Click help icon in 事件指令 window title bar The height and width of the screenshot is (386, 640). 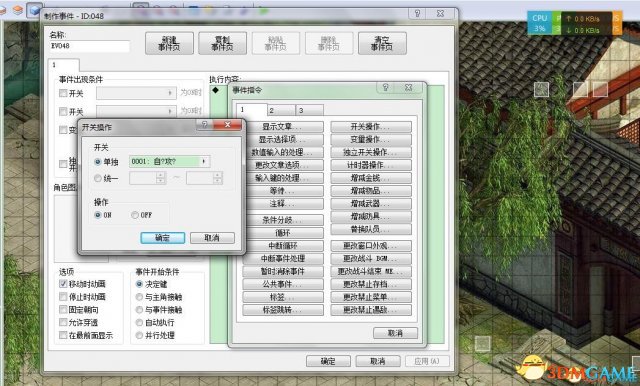coord(385,87)
